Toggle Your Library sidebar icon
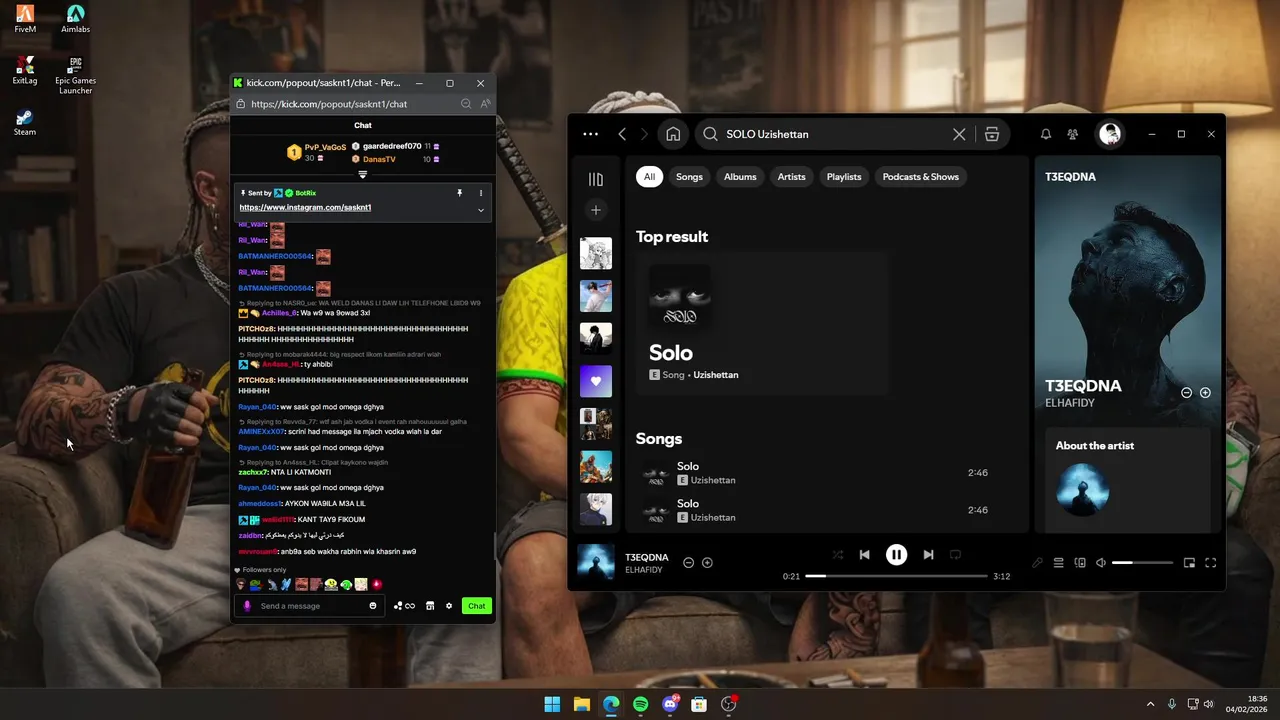Screen dimensions: 1280x720 point(596,179)
